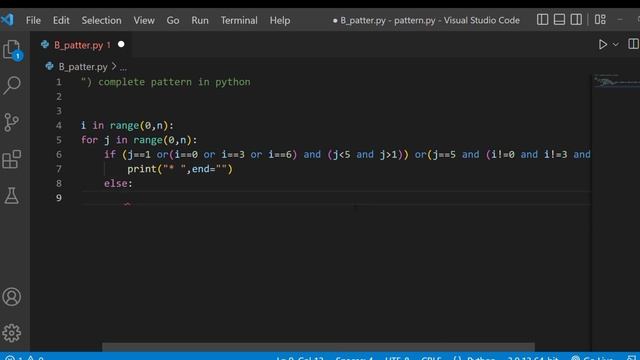Image resolution: width=640 pixels, height=360 pixels.
Task: Customize the editor layout via its icon
Action: point(600,20)
